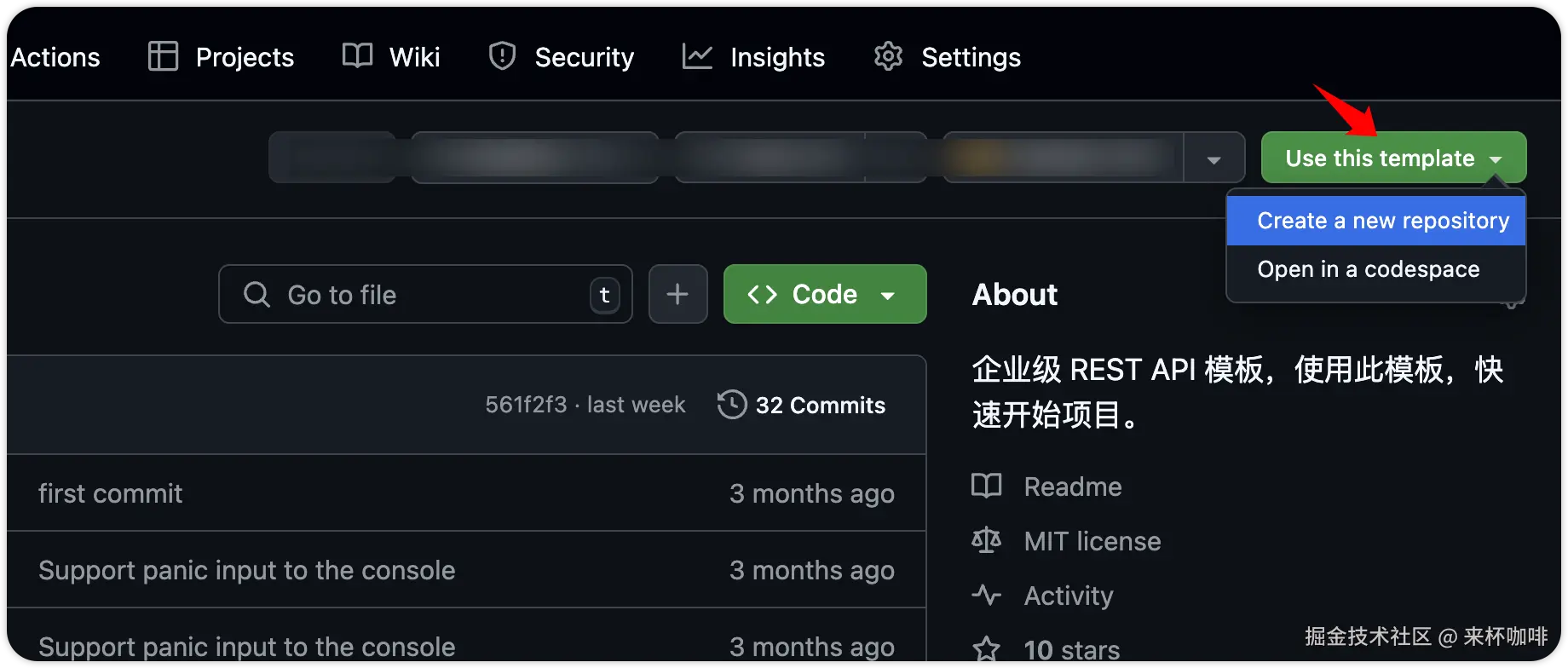This screenshot has height=668, width=1568.
Task: Click the stars icon in About
Action: coord(987,649)
